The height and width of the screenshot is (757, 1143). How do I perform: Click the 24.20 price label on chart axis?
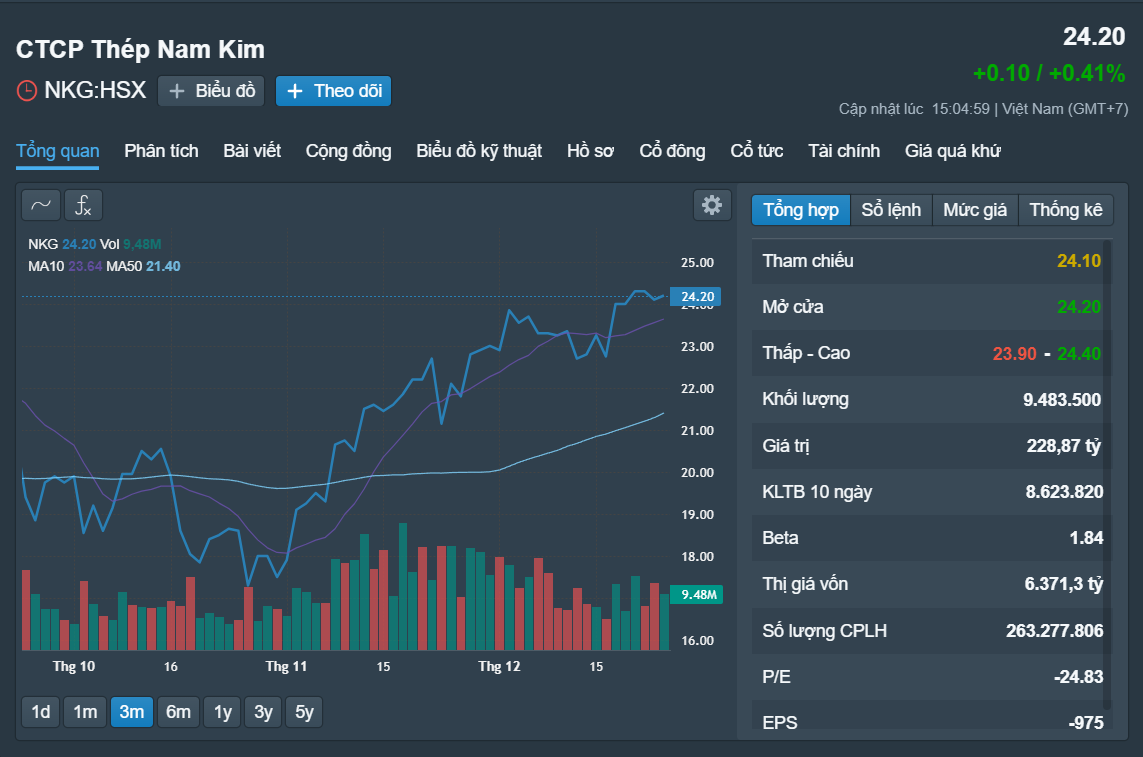[695, 296]
